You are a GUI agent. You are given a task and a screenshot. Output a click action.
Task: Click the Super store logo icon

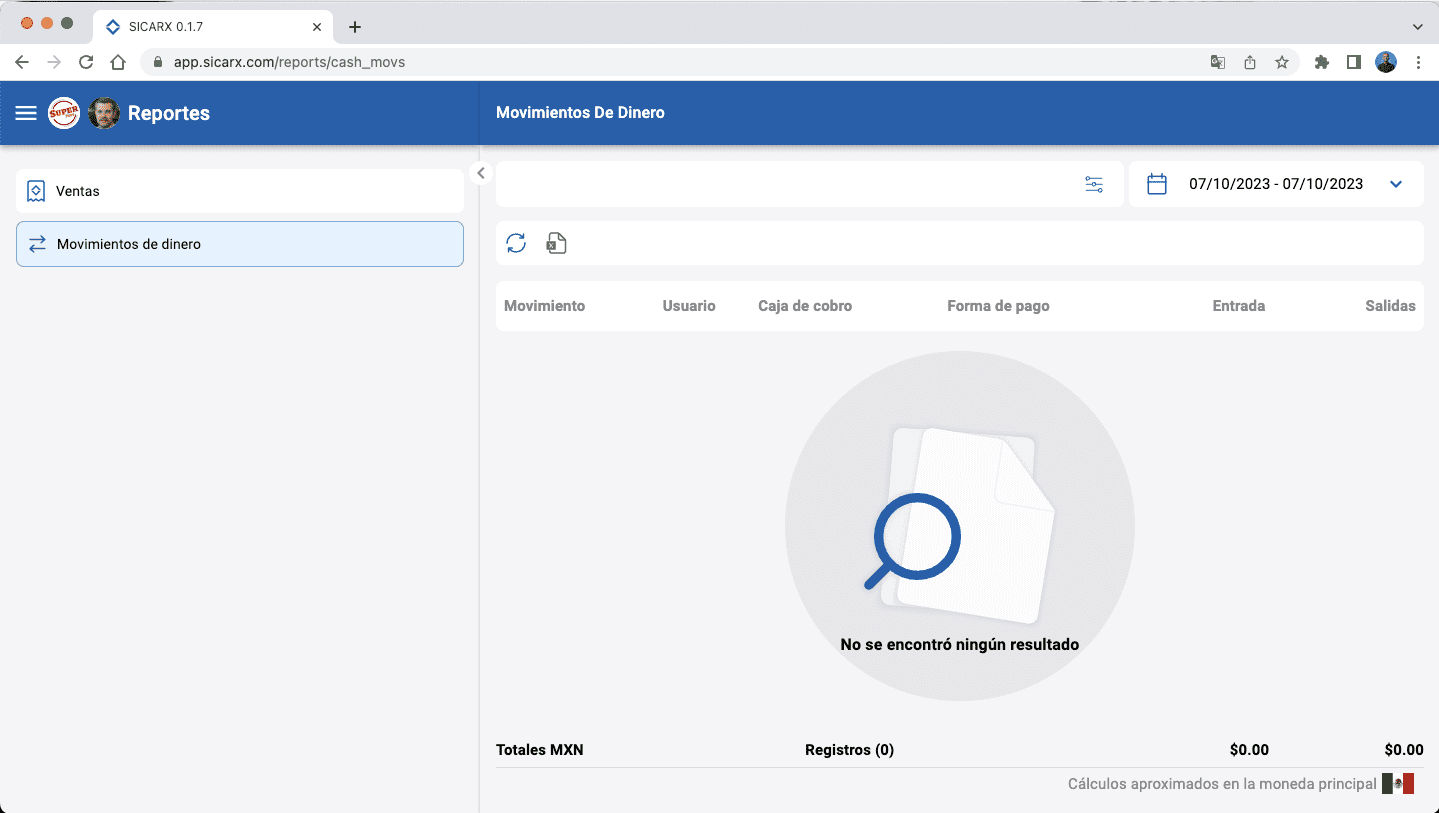[x=64, y=113]
